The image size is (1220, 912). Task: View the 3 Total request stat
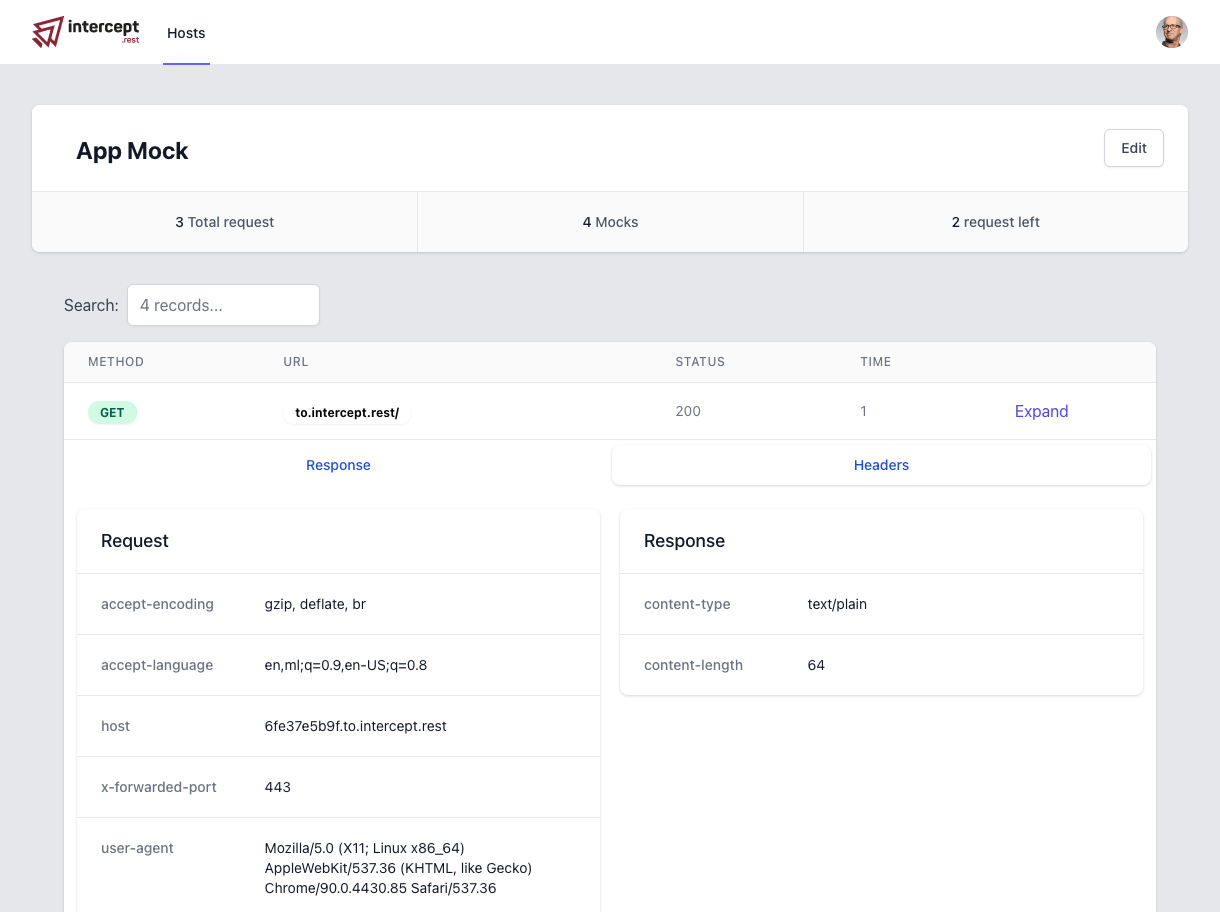pyautogui.click(x=224, y=221)
